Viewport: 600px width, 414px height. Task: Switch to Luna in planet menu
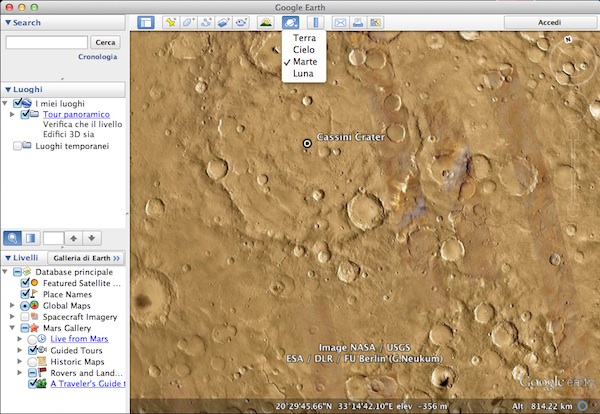[x=304, y=73]
